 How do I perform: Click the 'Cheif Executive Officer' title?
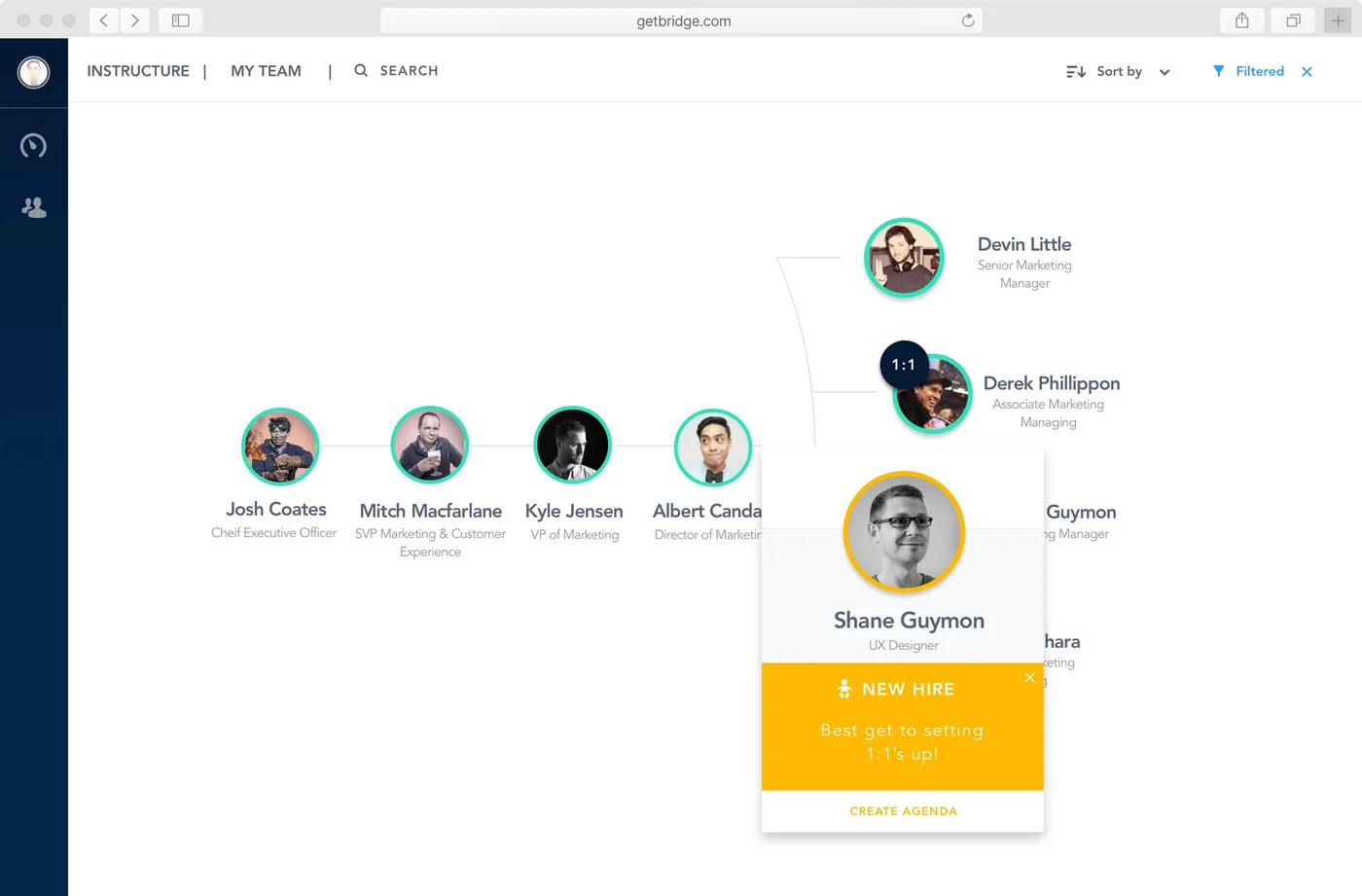[273, 533]
